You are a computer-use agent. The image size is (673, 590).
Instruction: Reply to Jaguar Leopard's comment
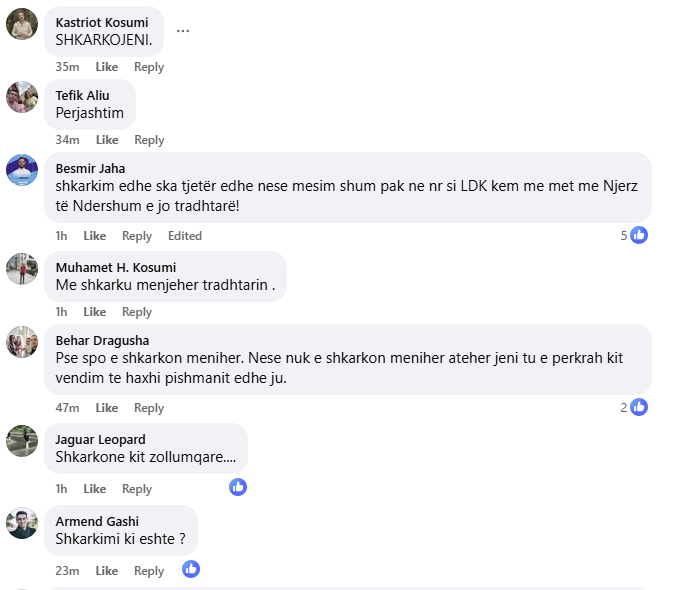(x=137, y=489)
